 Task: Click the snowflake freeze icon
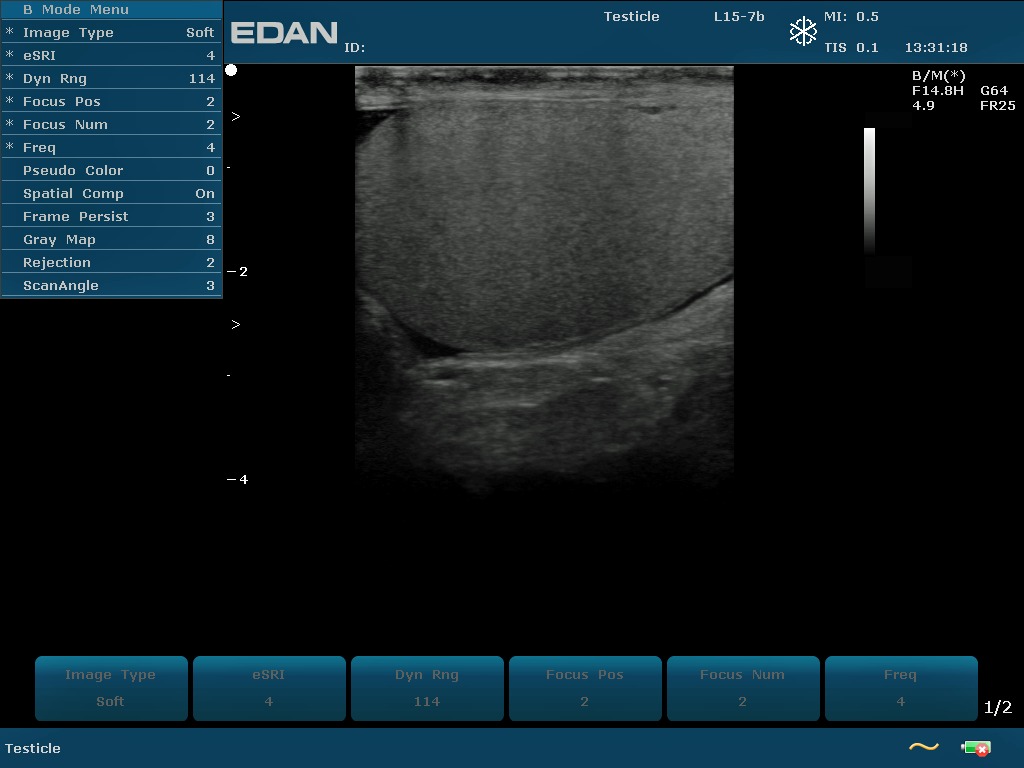pyautogui.click(x=803, y=32)
